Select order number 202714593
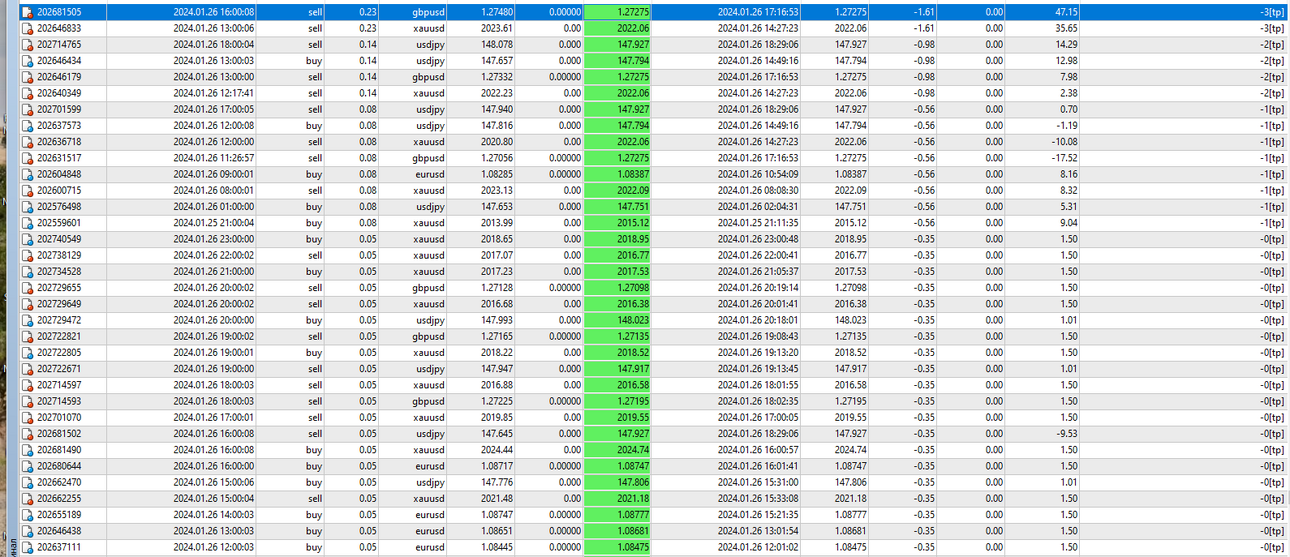The width and height of the screenshot is (1290, 557). [59, 401]
